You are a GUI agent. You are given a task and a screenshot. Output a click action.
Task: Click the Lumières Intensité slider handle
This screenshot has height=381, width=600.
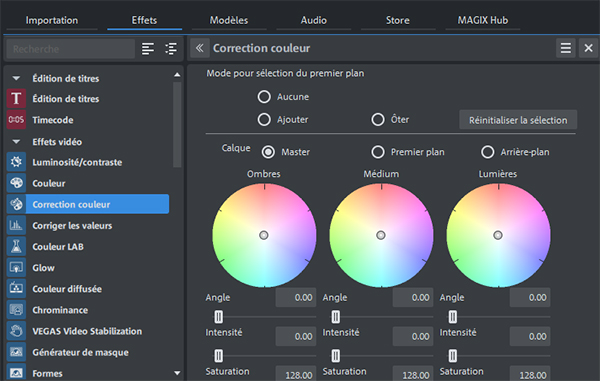[x=452, y=356]
